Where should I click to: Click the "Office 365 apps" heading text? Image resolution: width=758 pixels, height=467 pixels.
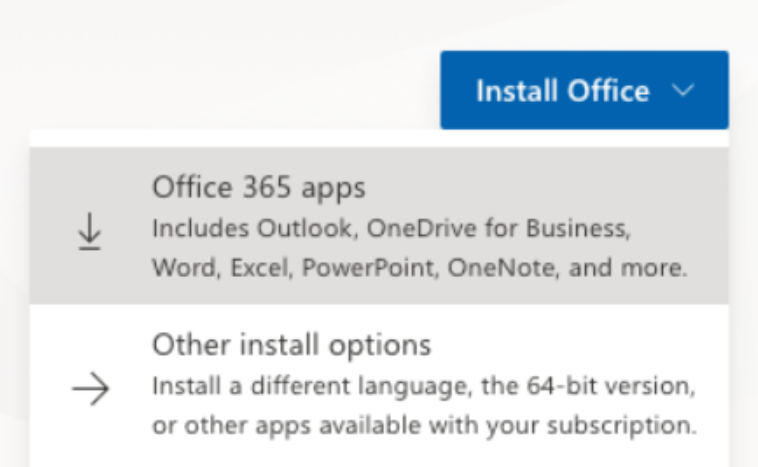click(258, 187)
